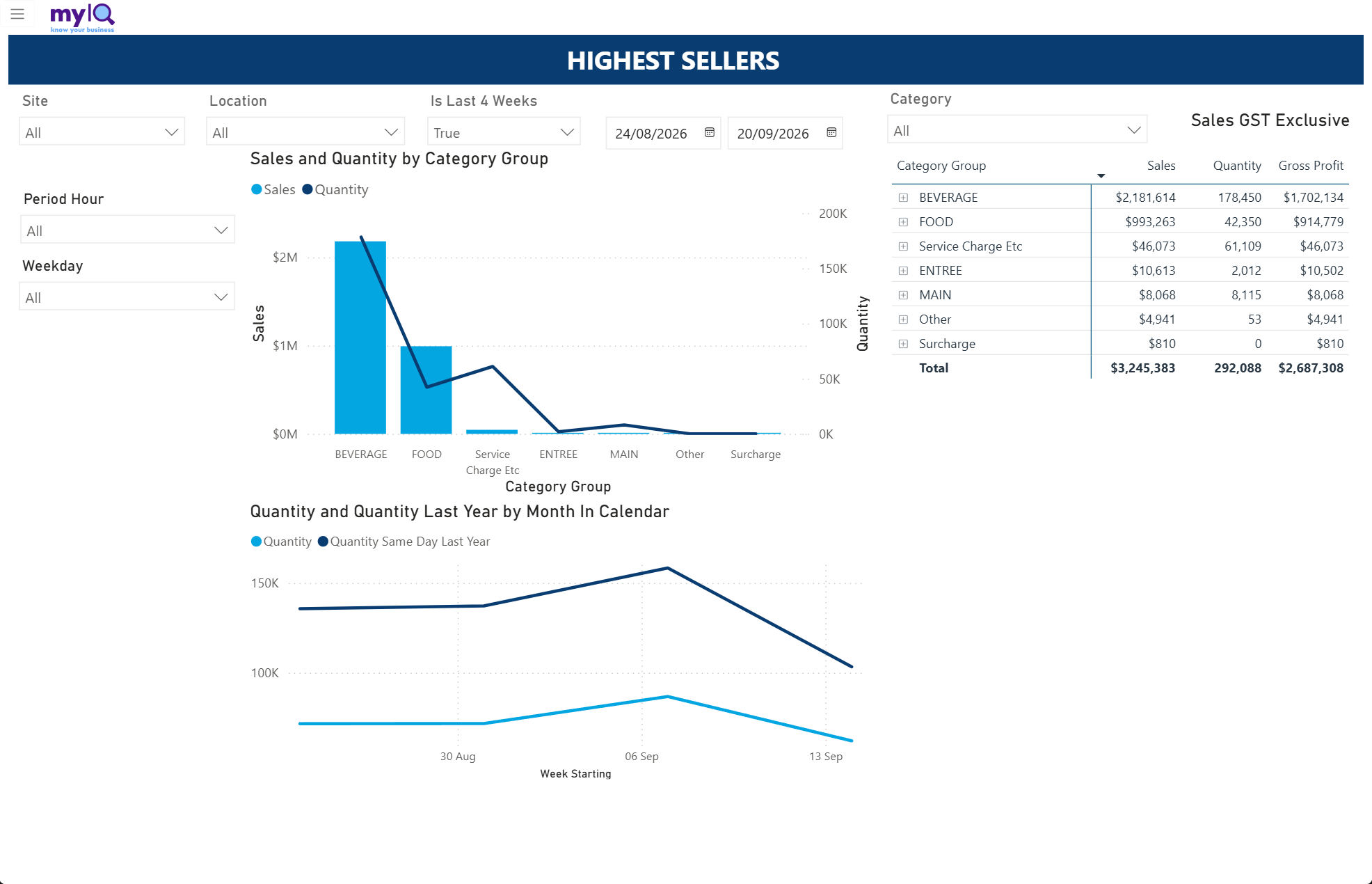Open the Is Last 4 Weeks dropdown
This screenshot has width=1372, height=884.
tap(504, 132)
